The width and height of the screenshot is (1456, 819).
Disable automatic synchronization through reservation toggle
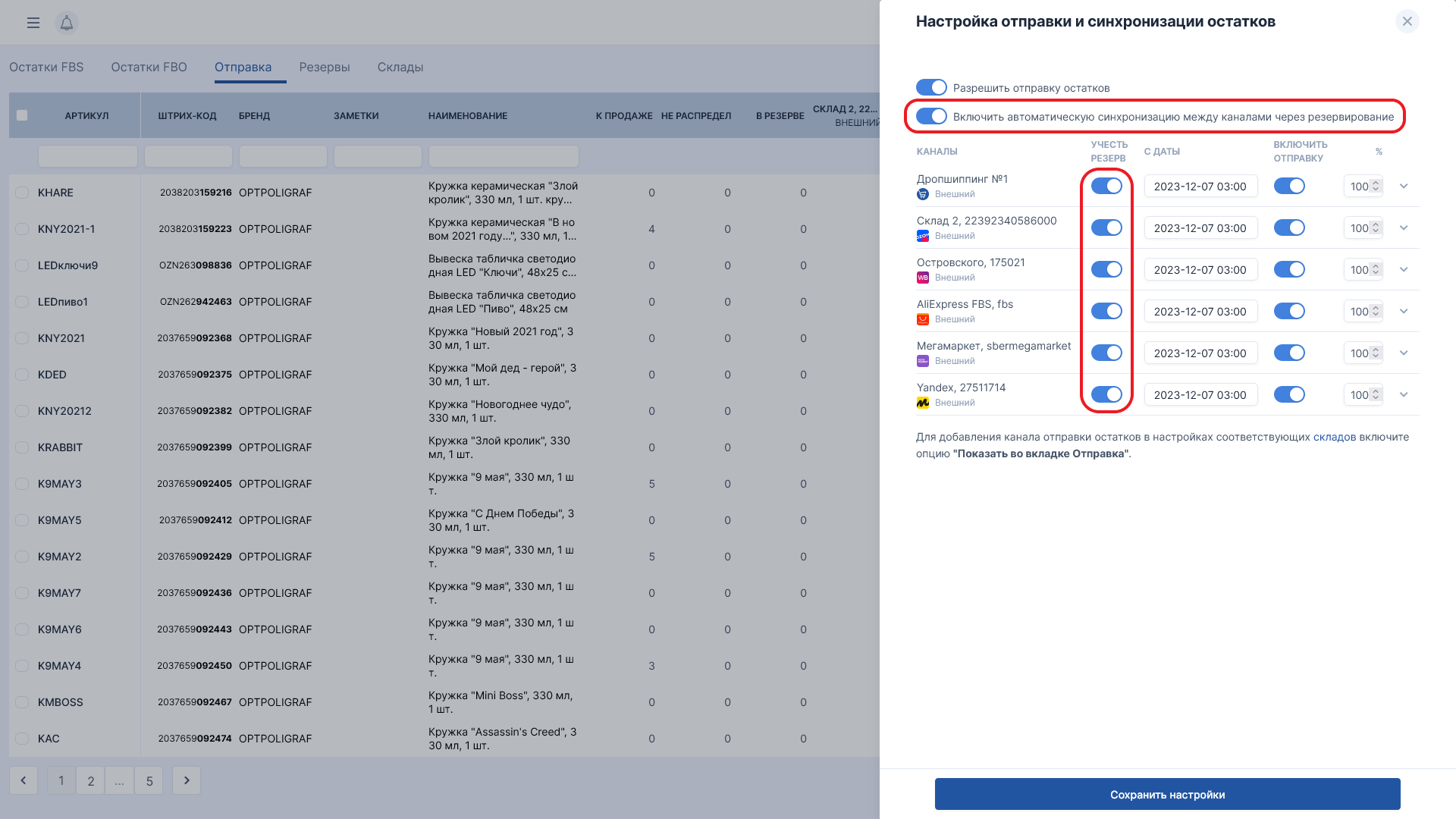click(931, 117)
